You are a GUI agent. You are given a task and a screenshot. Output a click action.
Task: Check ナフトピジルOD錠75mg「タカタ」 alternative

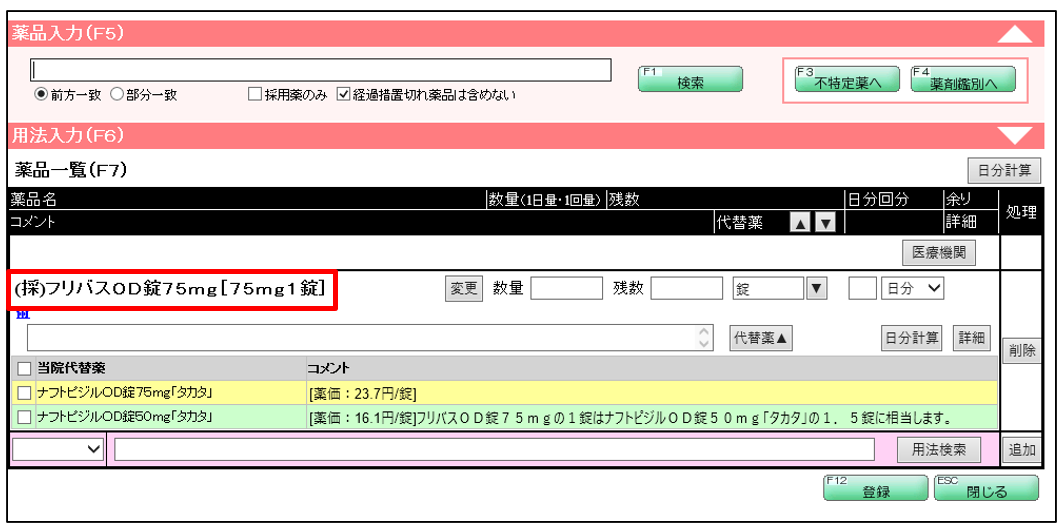25,392
